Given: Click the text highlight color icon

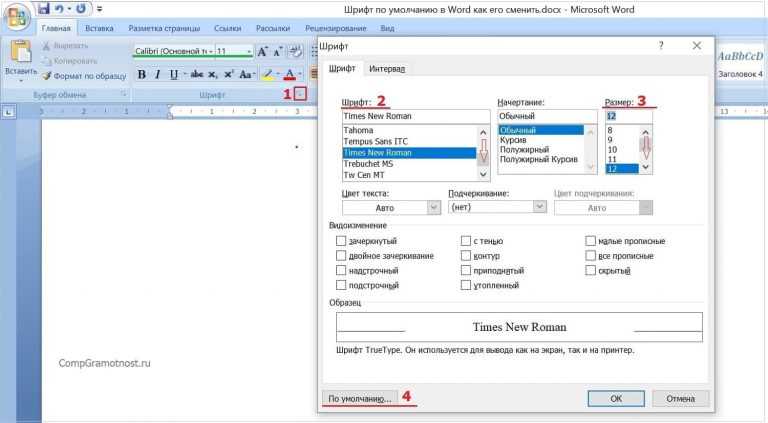Looking at the screenshot, I should [267, 74].
